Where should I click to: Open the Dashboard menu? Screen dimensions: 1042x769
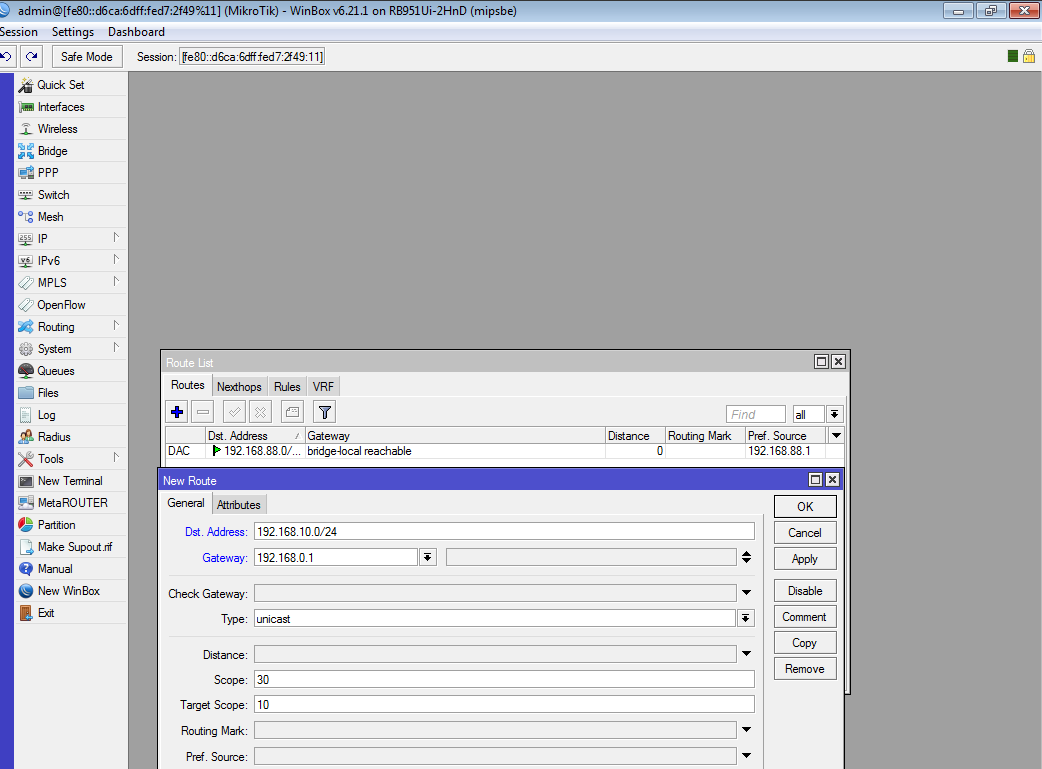tap(136, 32)
